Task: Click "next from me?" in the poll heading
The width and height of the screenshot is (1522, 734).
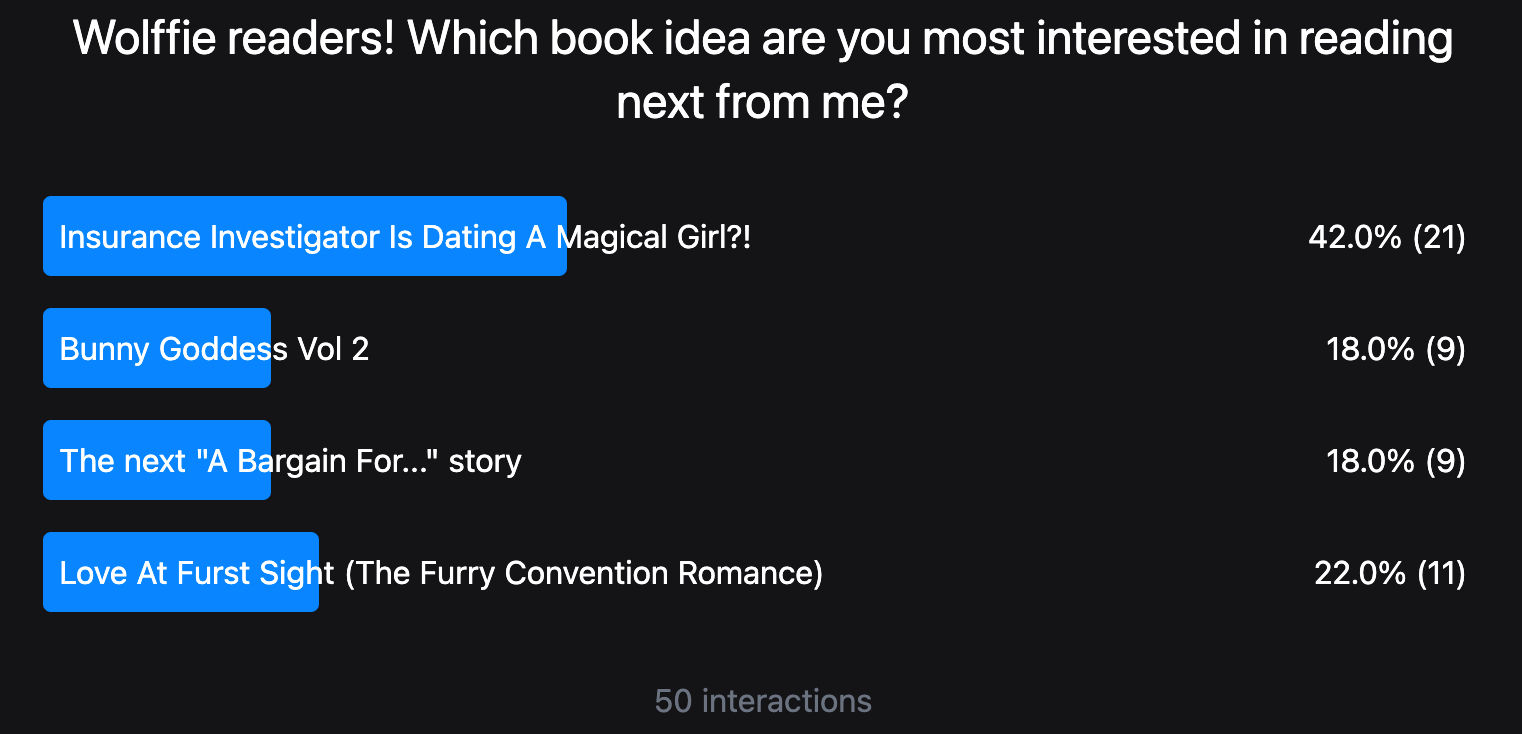Action: pyautogui.click(x=762, y=102)
